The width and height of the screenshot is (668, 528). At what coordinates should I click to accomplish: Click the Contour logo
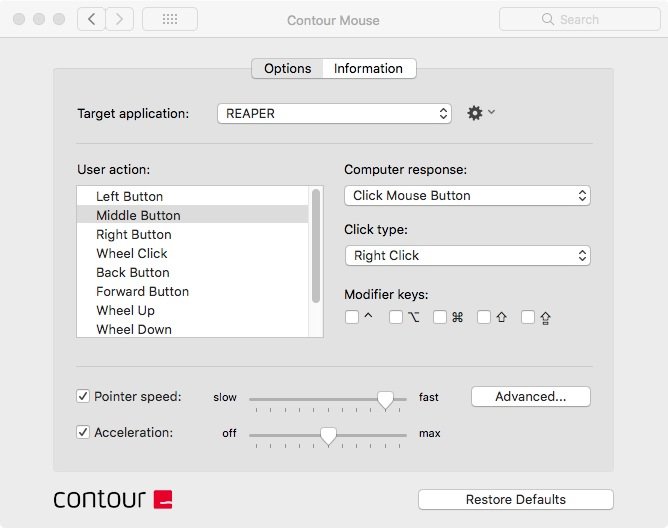pyautogui.click(x=113, y=499)
